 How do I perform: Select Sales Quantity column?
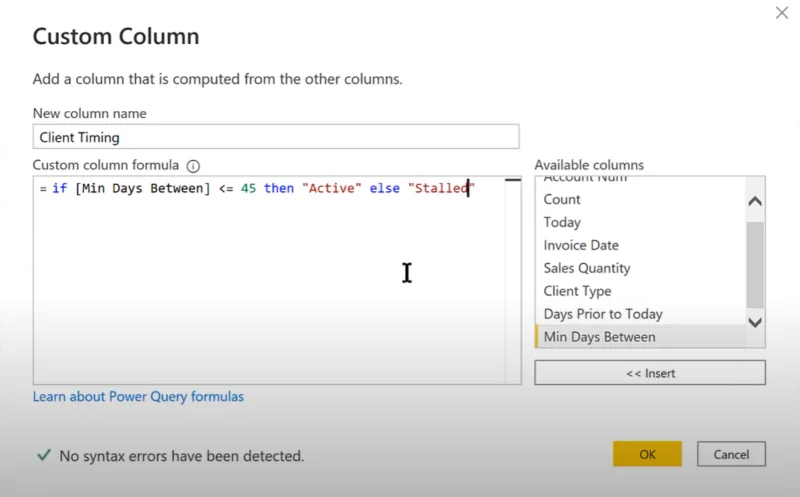640,268
